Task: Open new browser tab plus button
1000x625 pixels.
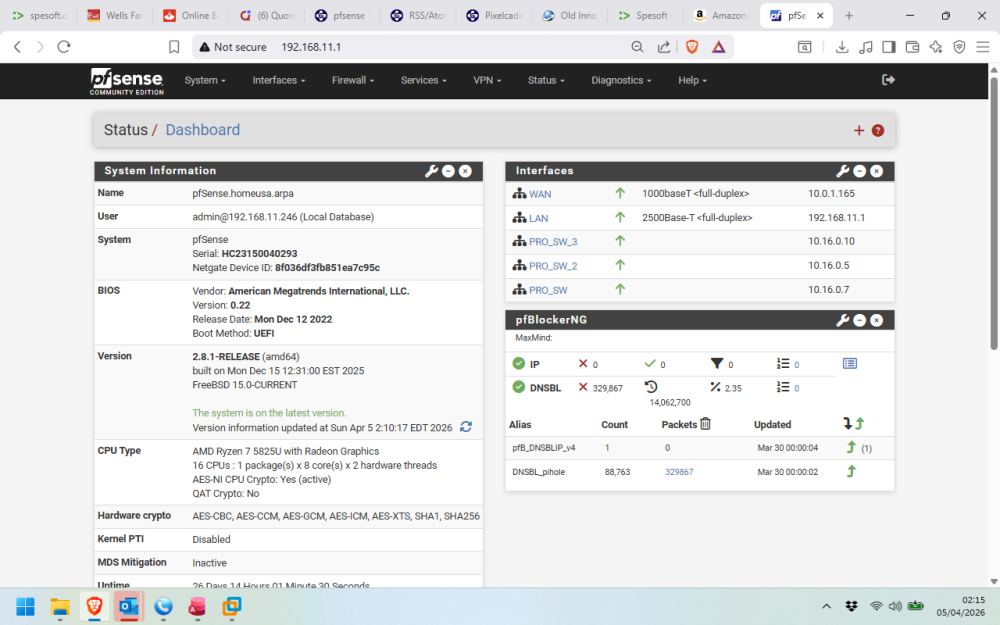Action: pos(849,15)
